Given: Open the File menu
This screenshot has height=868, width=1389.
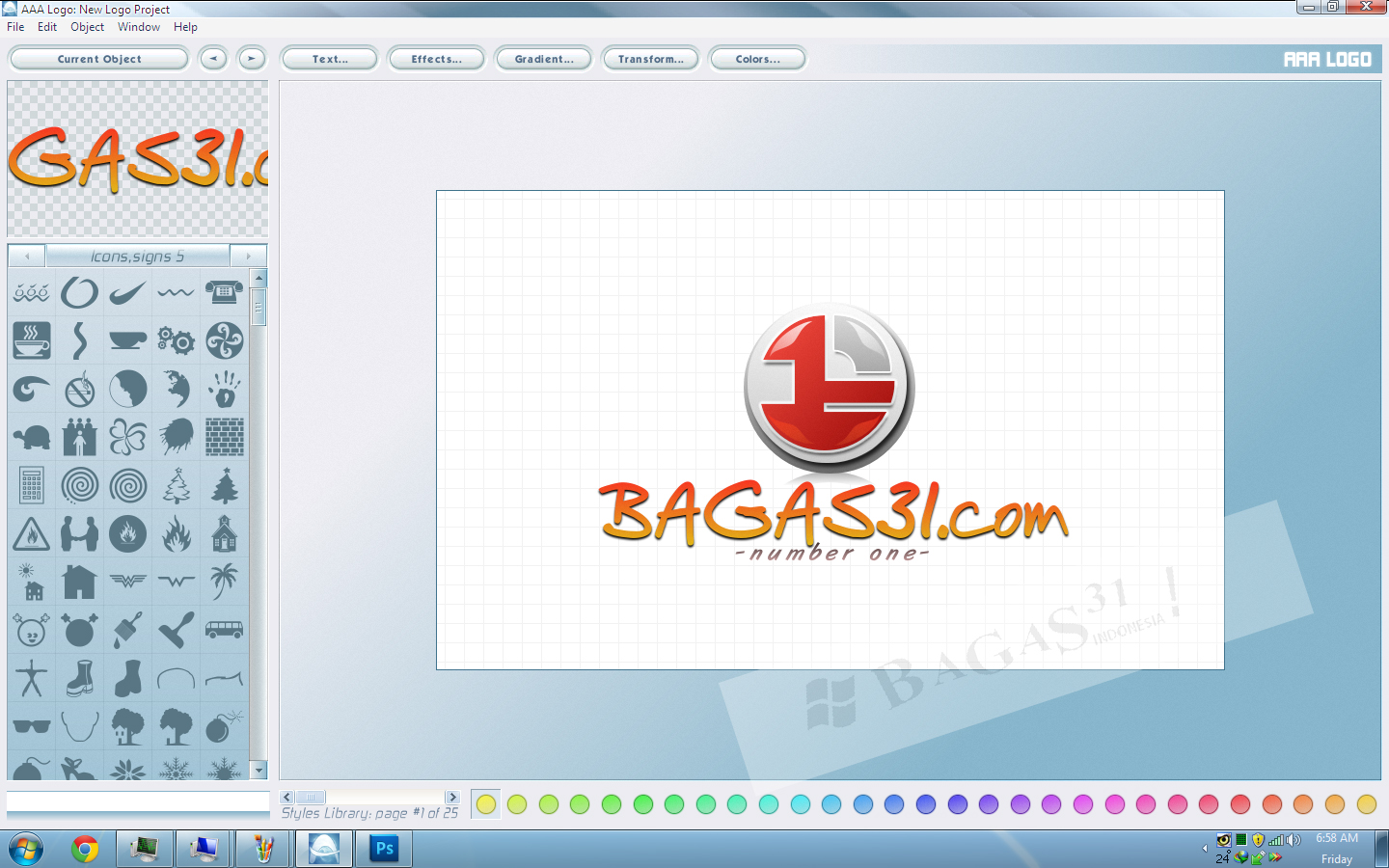Looking at the screenshot, I should (x=15, y=27).
